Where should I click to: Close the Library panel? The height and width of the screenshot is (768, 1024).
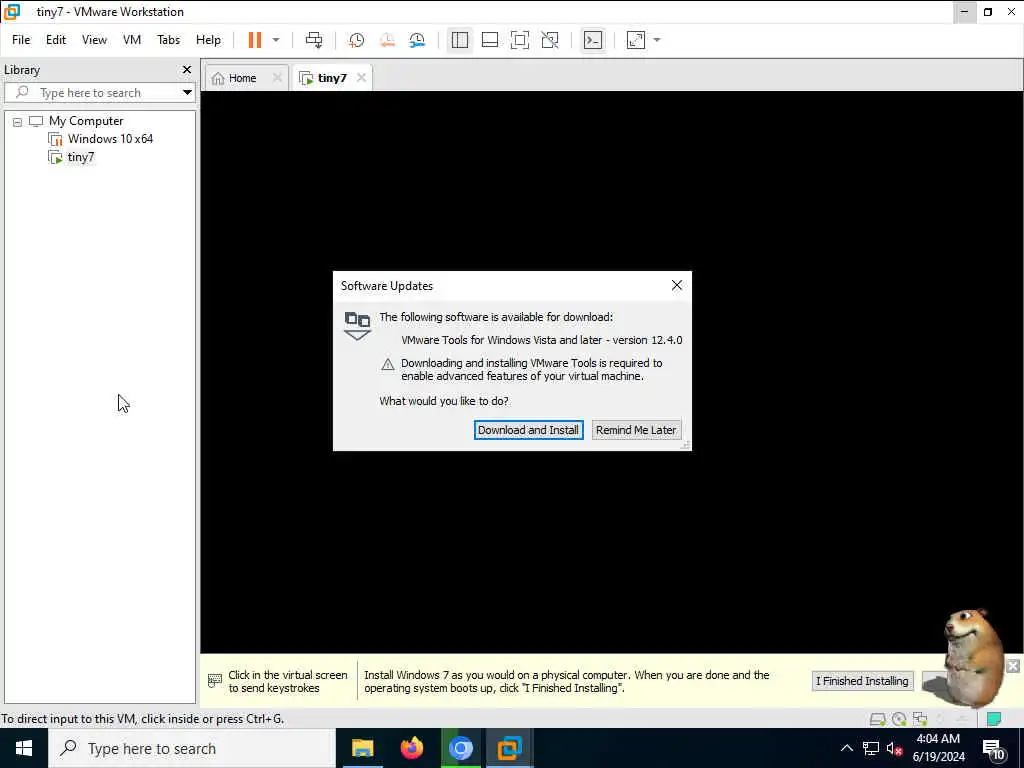[187, 69]
